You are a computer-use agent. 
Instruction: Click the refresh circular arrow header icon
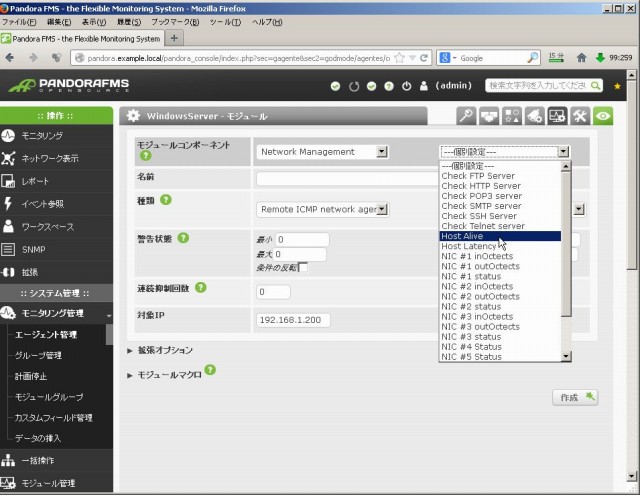(354, 86)
